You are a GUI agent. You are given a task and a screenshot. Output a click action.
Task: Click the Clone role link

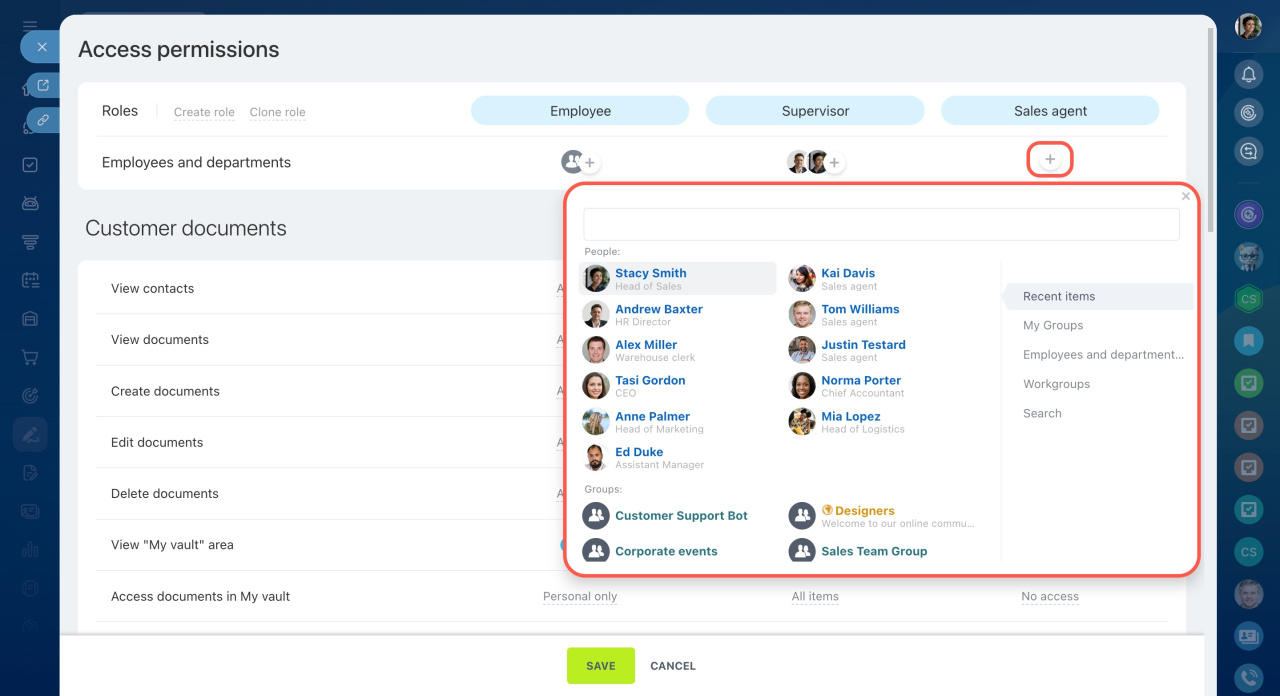tap(277, 112)
